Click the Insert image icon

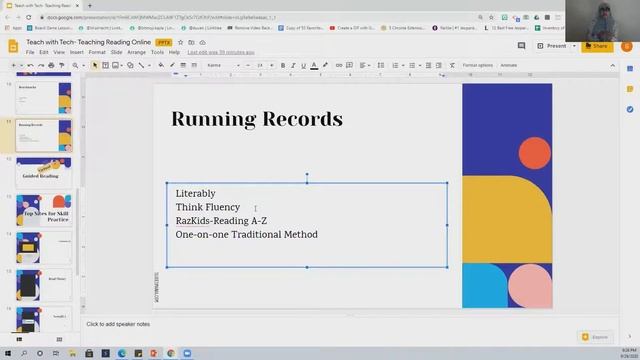tap(116, 65)
